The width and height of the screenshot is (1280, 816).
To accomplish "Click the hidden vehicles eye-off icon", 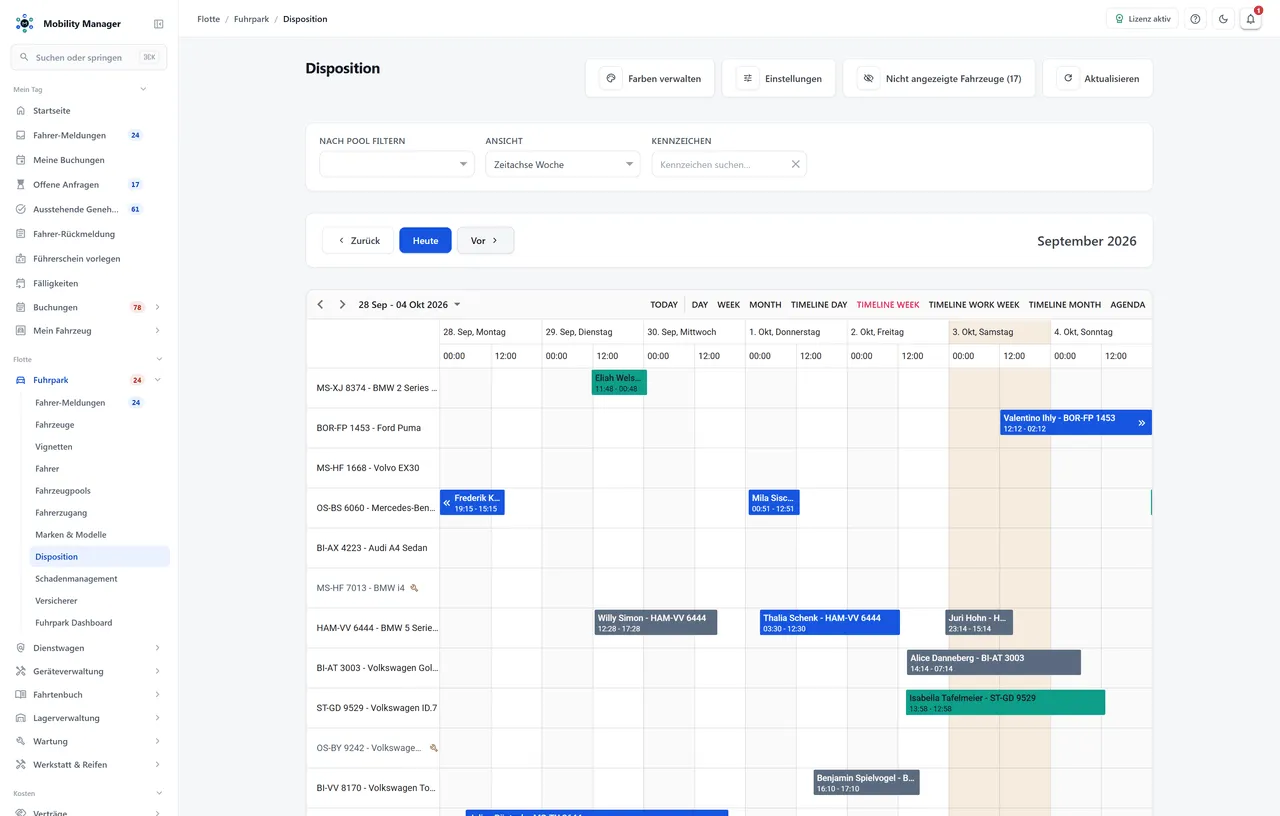I will 868,78.
